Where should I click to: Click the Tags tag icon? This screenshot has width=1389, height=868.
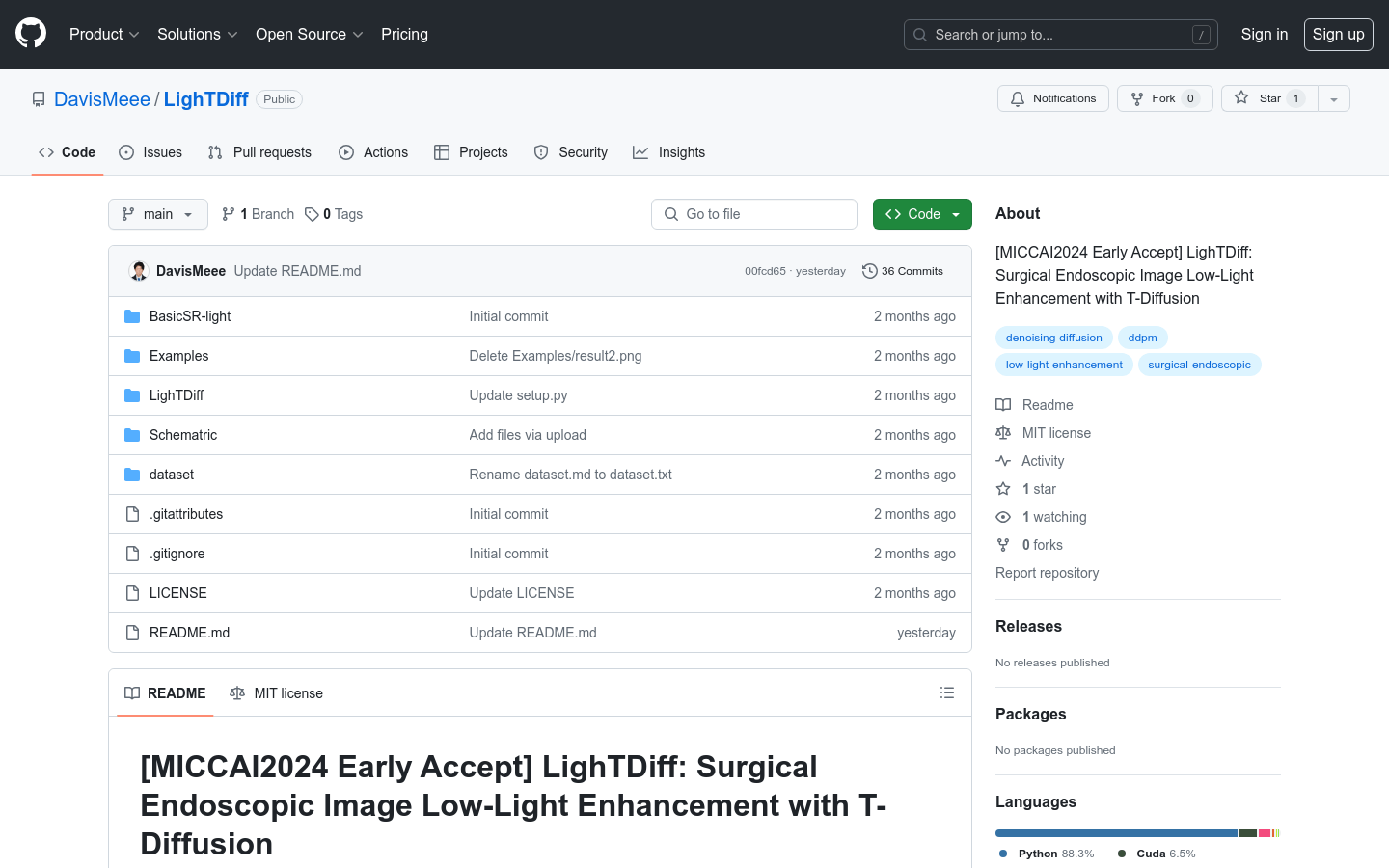(x=312, y=214)
